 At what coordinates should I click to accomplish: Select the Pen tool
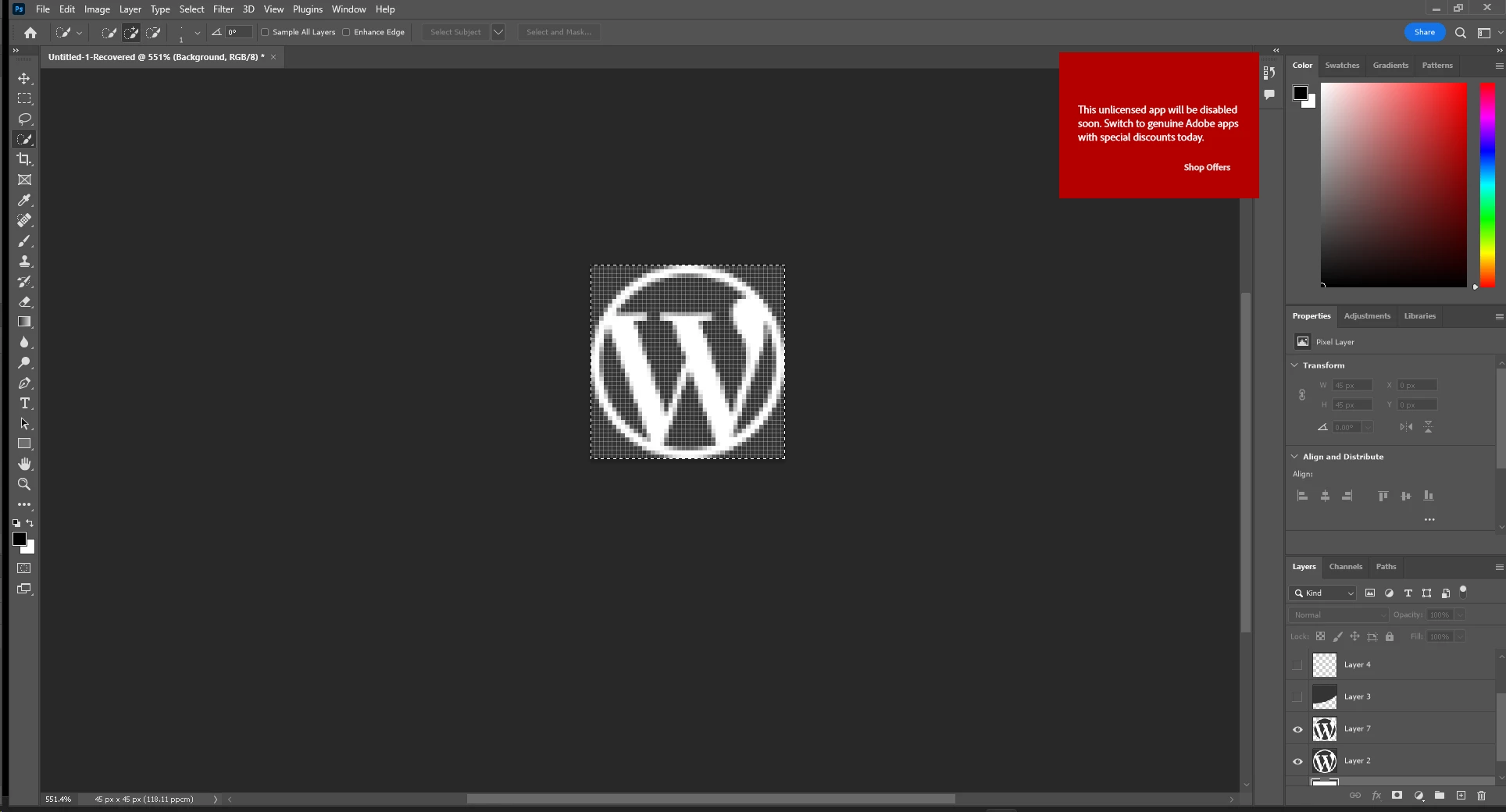coord(24,383)
